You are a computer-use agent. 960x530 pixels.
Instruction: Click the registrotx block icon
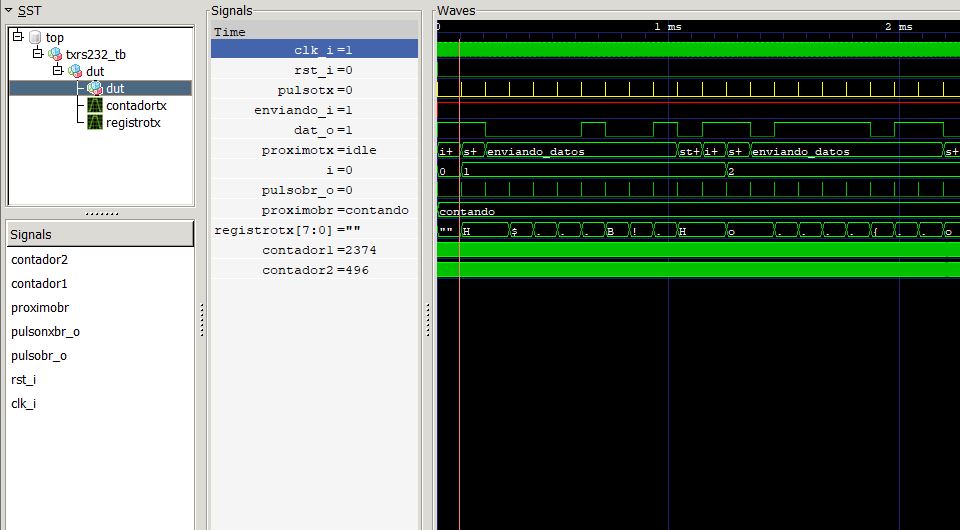pos(95,122)
